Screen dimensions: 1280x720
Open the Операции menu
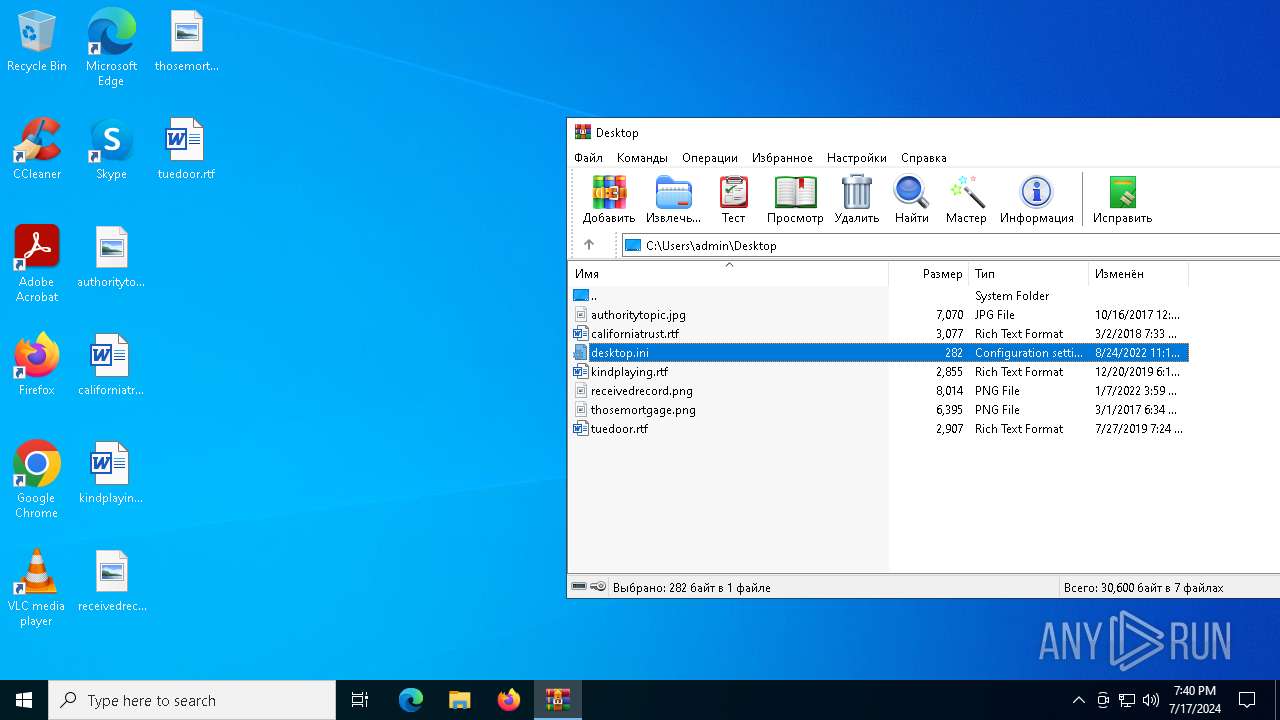click(710, 158)
